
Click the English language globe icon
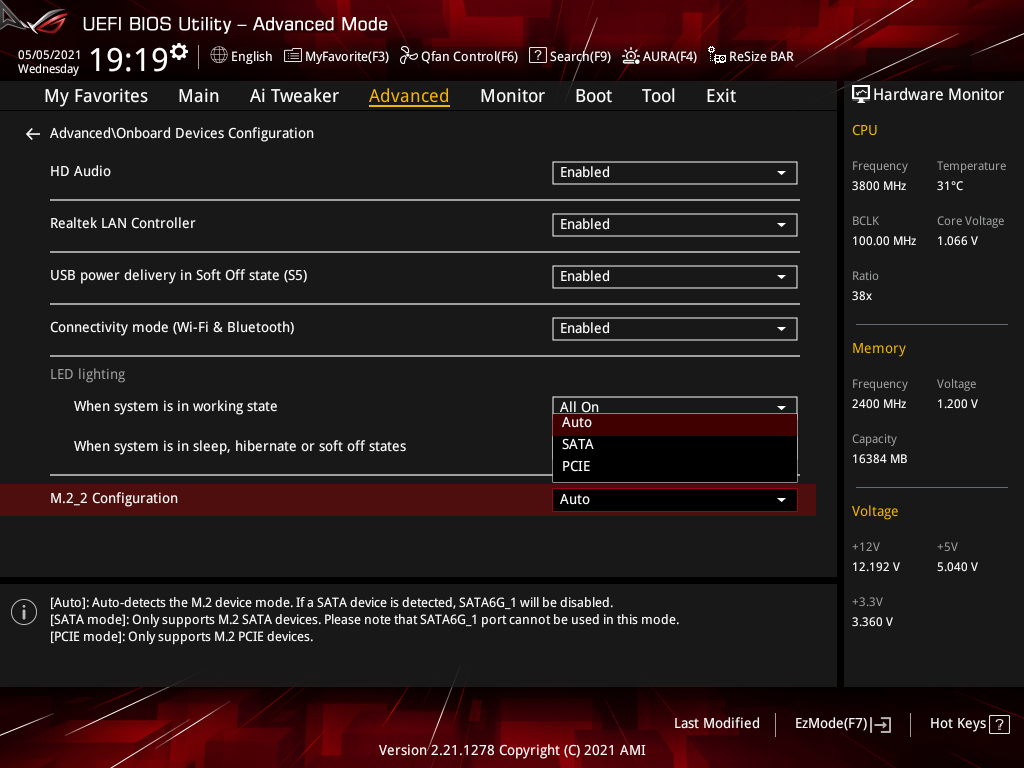point(219,56)
